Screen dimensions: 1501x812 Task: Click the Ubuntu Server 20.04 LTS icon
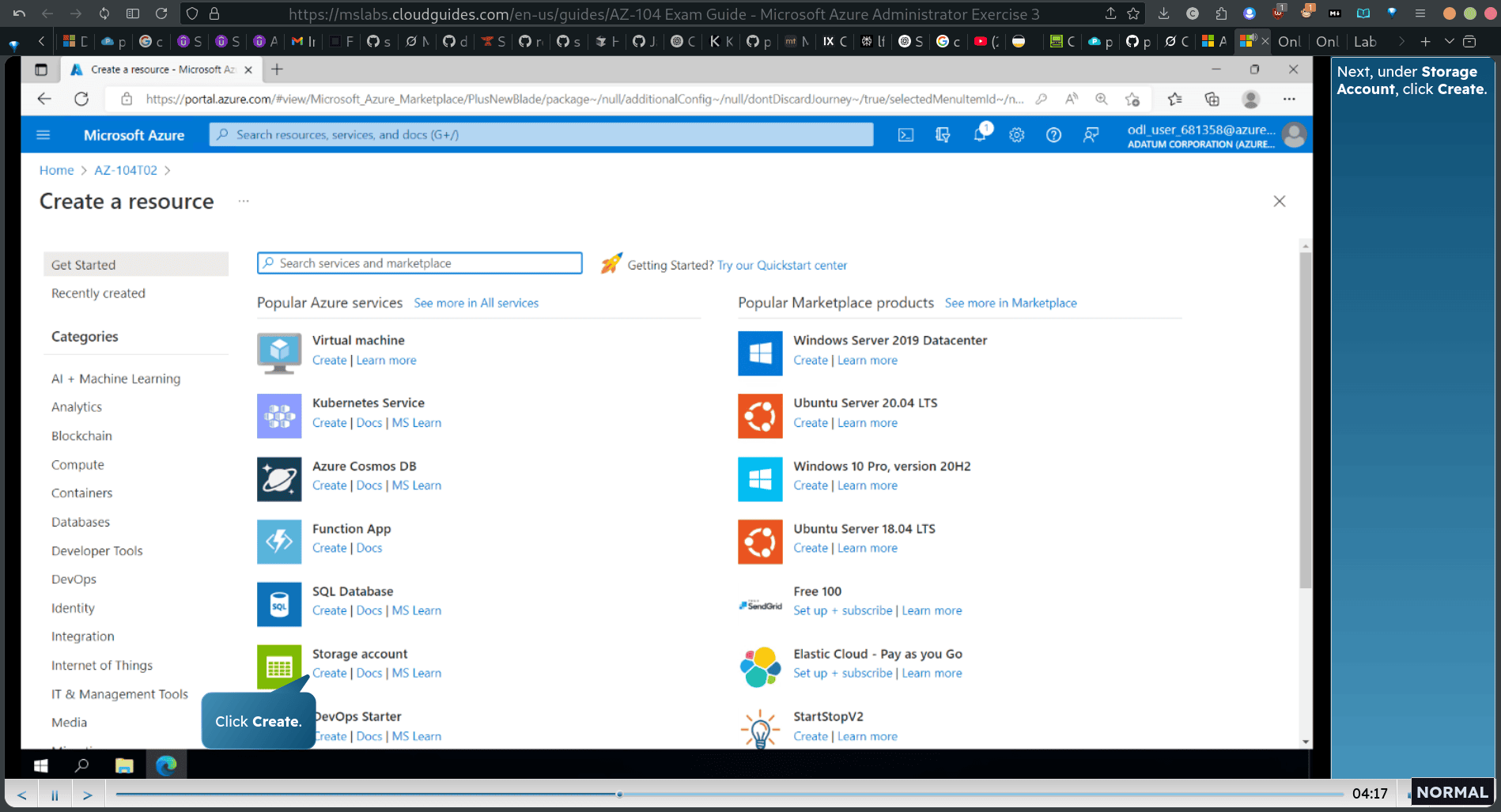tap(760, 416)
